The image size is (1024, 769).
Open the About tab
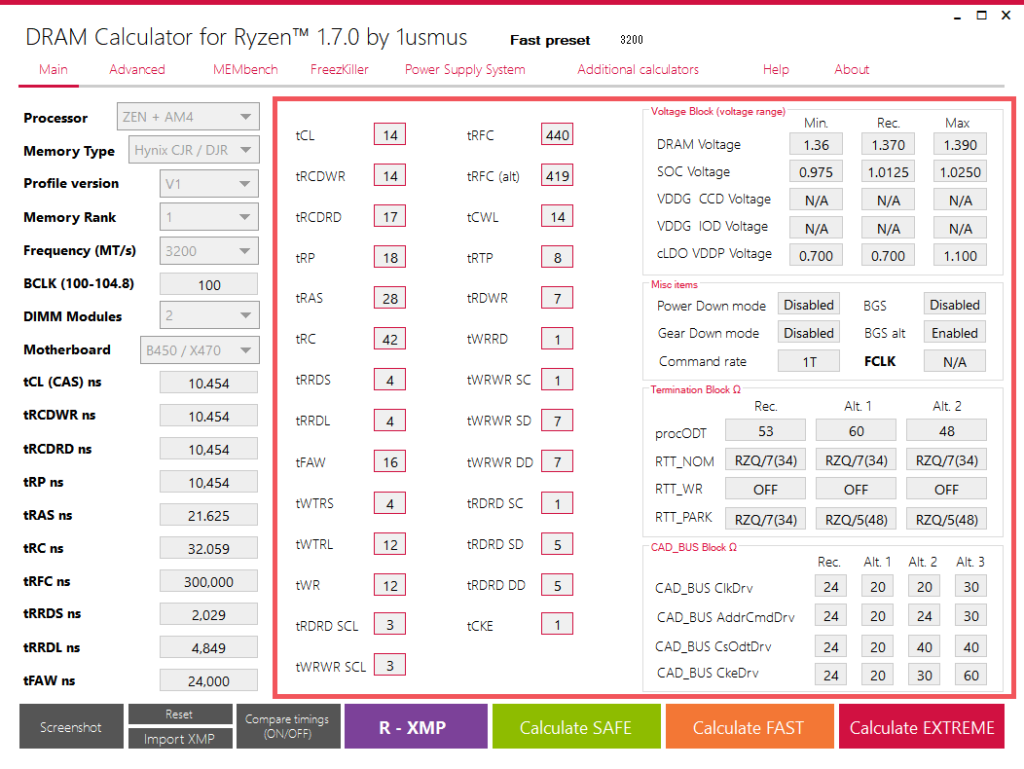pyautogui.click(x=852, y=69)
